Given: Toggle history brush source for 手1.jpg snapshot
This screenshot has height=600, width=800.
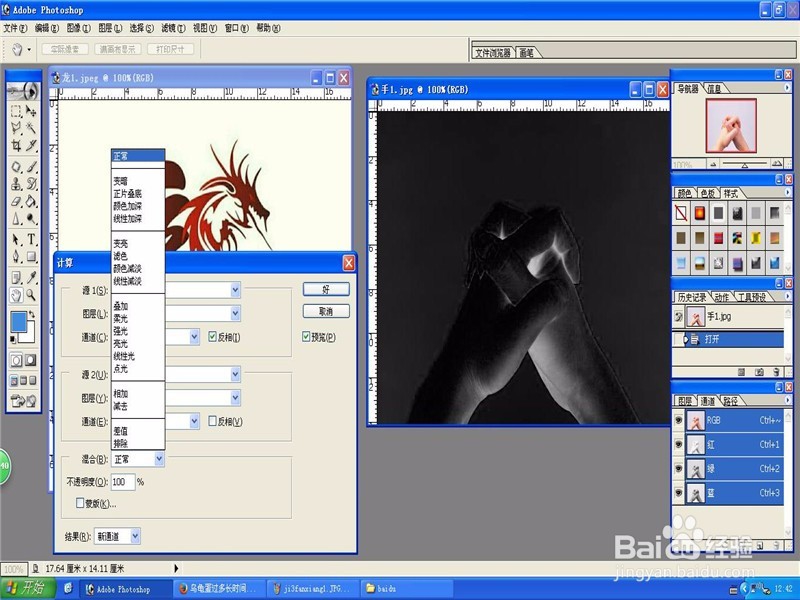Looking at the screenshot, I should [678, 317].
